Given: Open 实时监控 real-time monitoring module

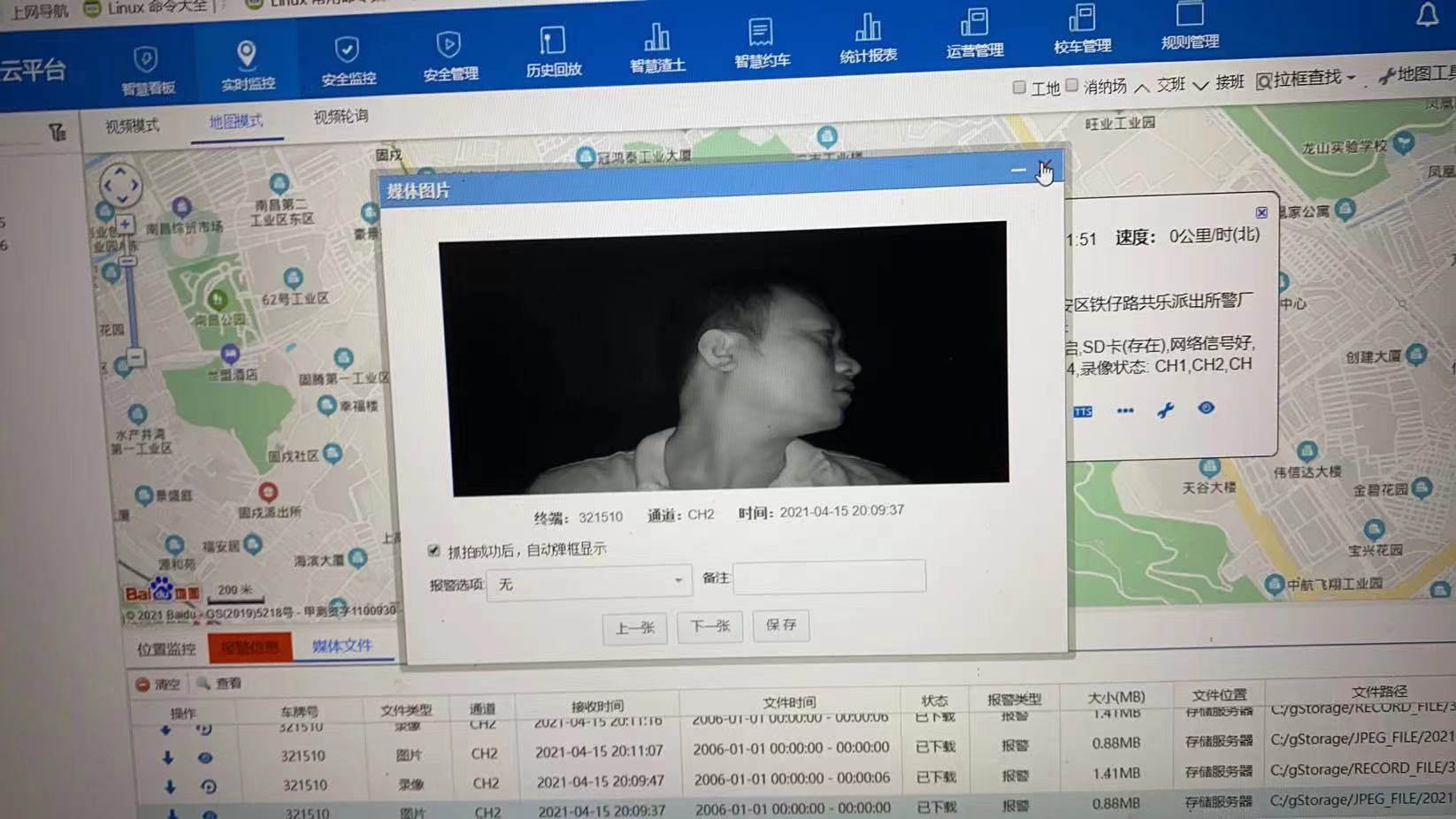Looking at the screenshot, I should pos(247,66).
